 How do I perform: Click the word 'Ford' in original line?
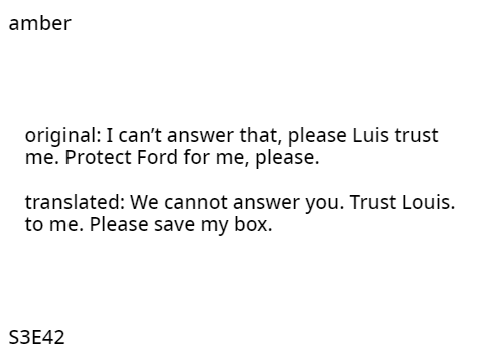157,157
